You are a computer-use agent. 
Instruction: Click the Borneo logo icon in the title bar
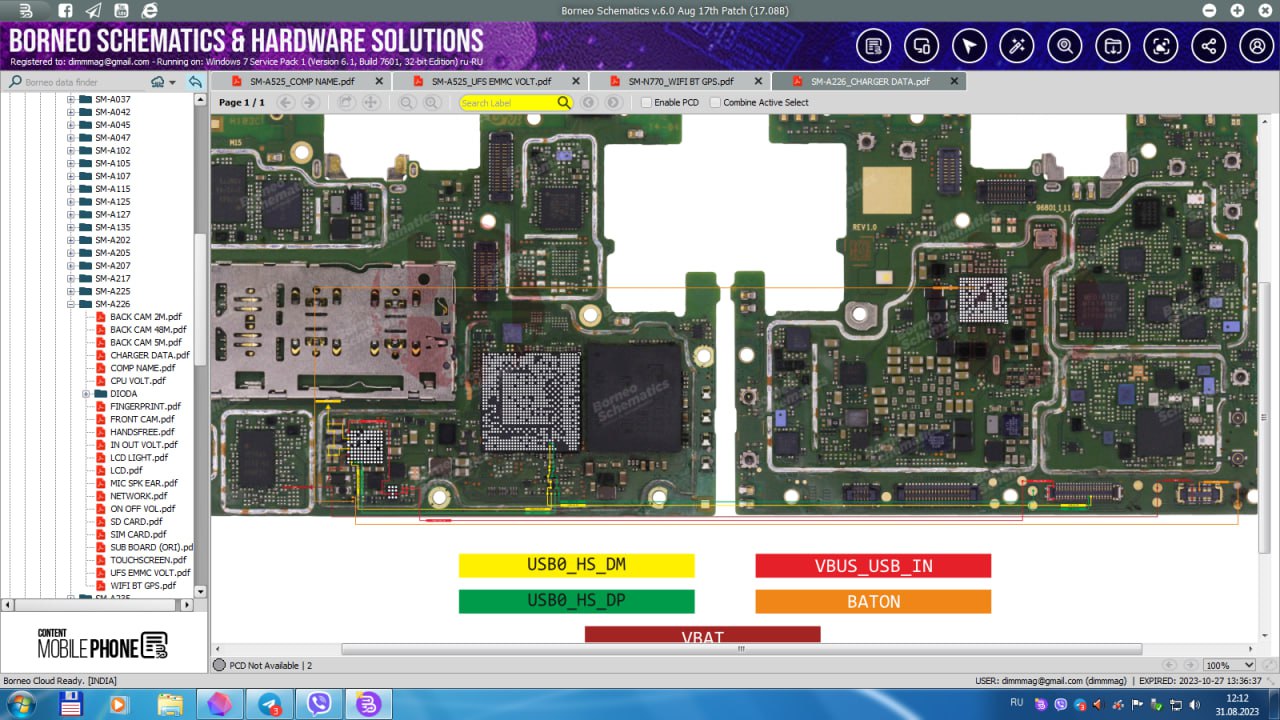click(24, 10)
